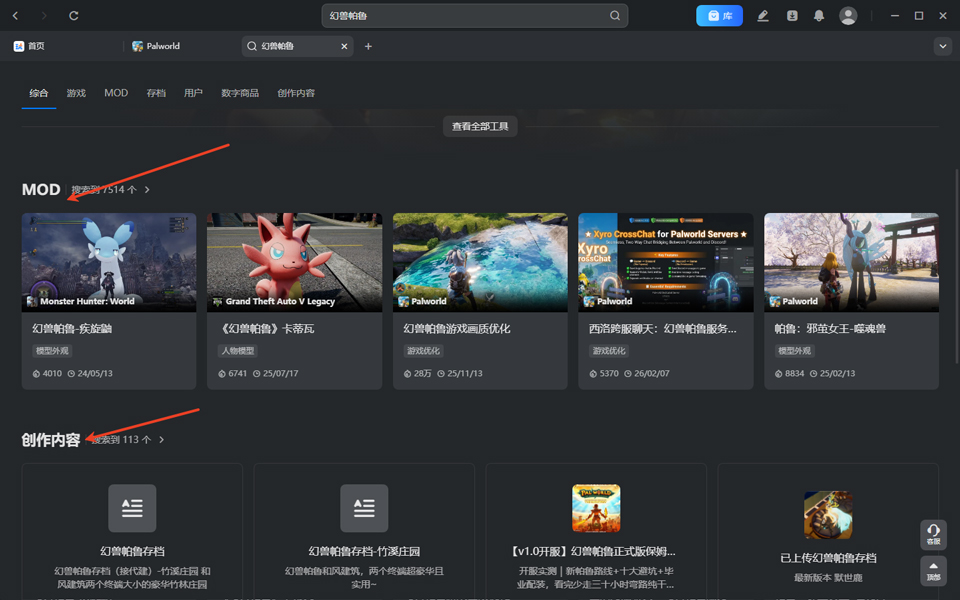Expand 创作内容 results with the chevron arrow
This screenshot has width=960, height=600.
coord(161,440)
